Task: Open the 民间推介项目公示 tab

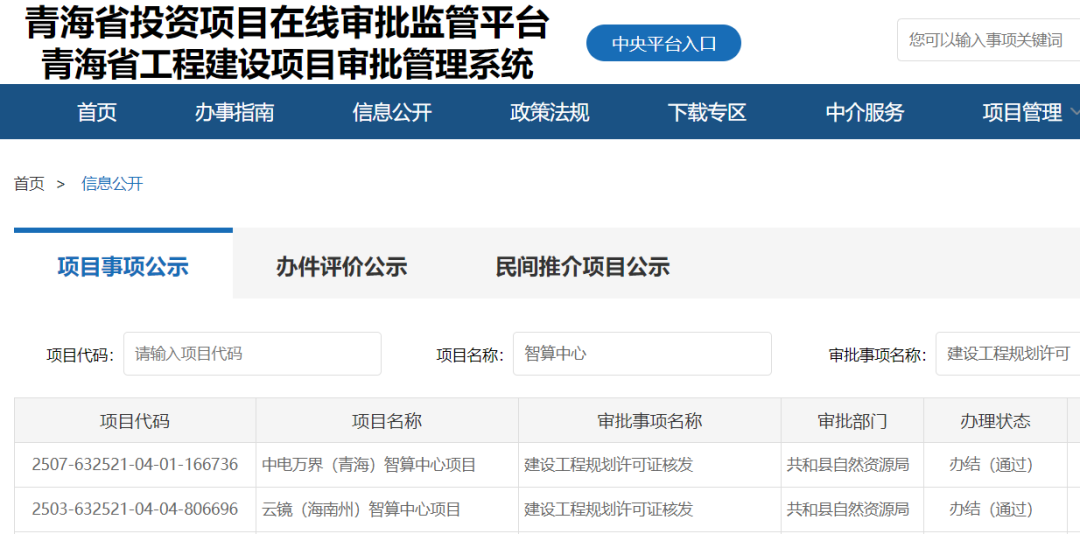Action: 582,267
